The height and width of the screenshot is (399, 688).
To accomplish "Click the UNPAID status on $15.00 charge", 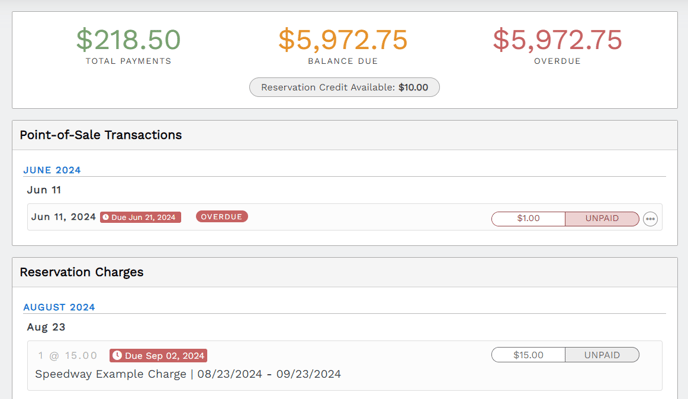I will (x=602, y=355).
